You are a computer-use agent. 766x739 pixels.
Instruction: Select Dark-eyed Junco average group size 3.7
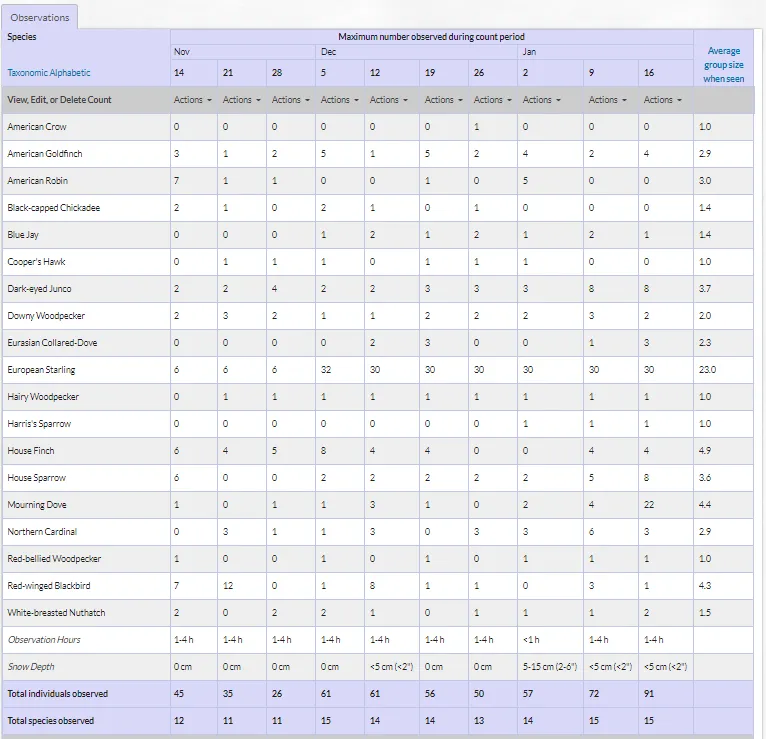[x=705, y=289]
